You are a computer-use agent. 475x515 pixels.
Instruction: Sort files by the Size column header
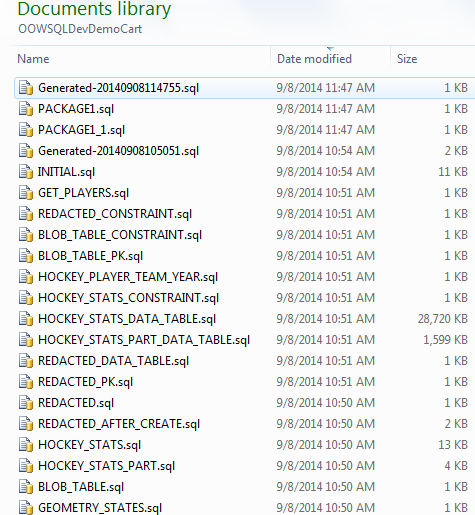coord(407,59)
